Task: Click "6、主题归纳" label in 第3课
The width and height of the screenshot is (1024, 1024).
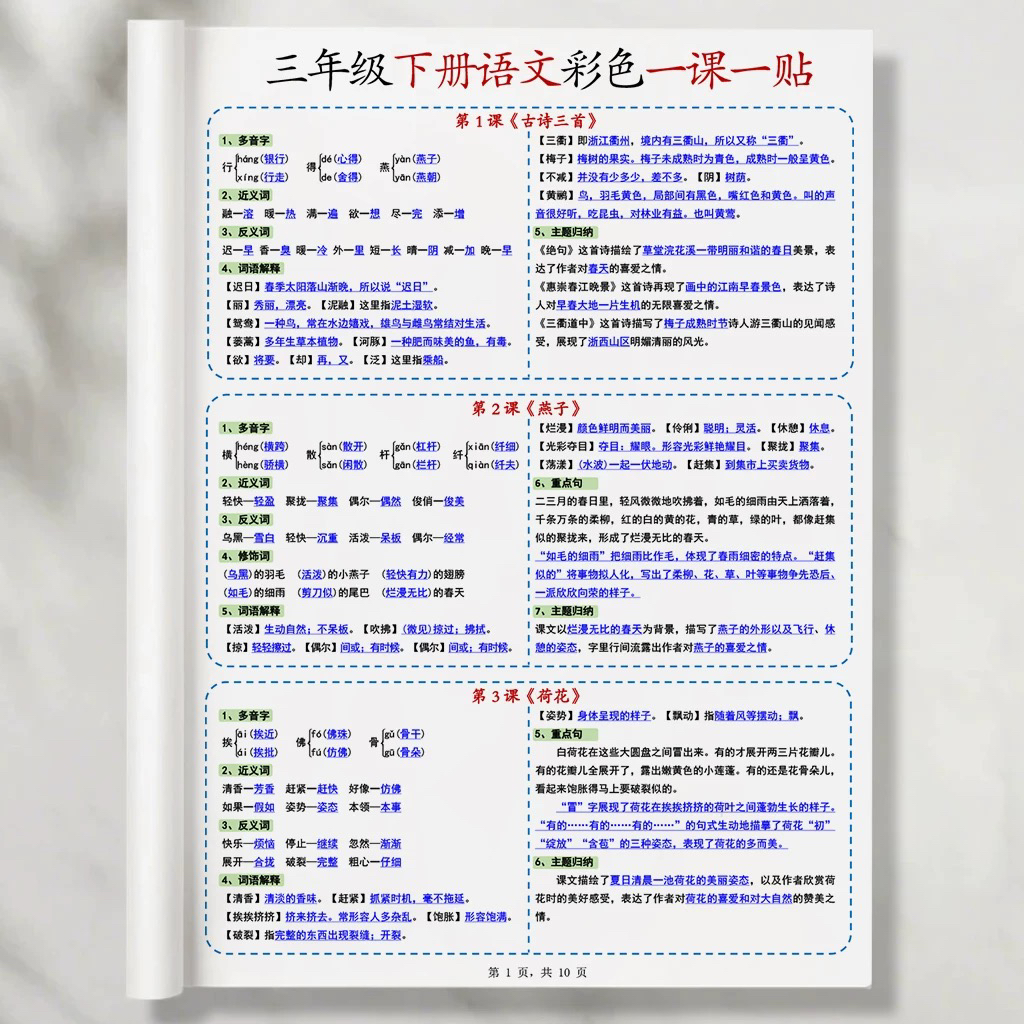Action: (564, 861)
